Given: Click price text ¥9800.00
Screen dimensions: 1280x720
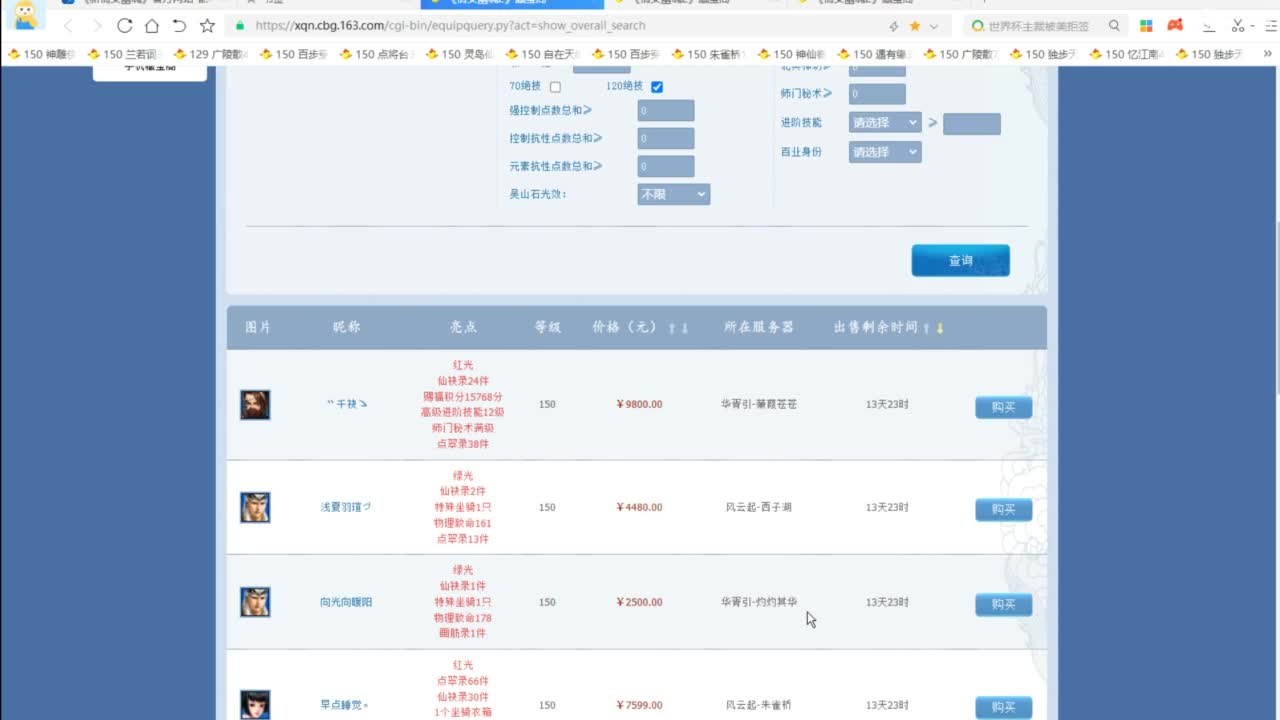Looking at the screenshot, I should pyautogui.click(x=639, y=404).
